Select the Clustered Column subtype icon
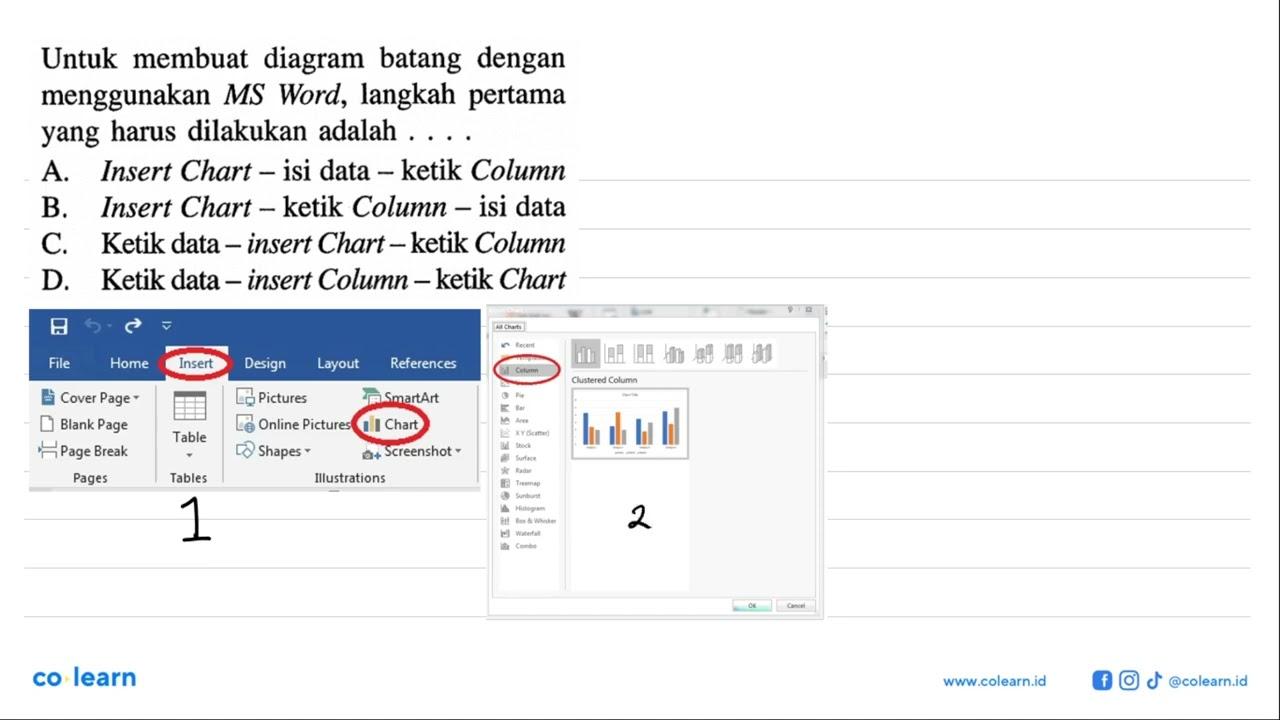Viewport: 1280px width, 720px height. pyautogui.click(x=585, y=353)
